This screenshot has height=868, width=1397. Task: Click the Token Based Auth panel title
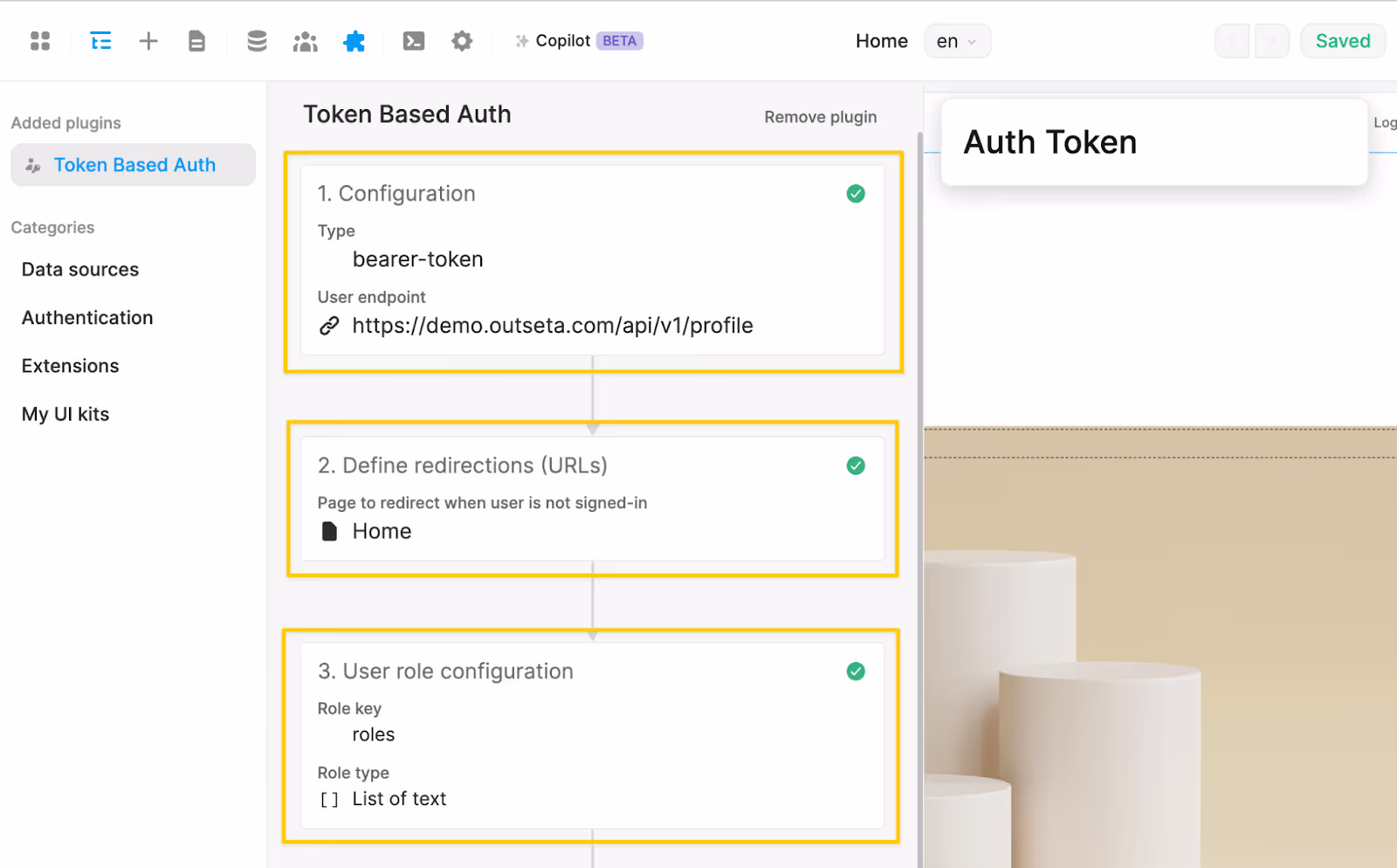click(407, 114)
